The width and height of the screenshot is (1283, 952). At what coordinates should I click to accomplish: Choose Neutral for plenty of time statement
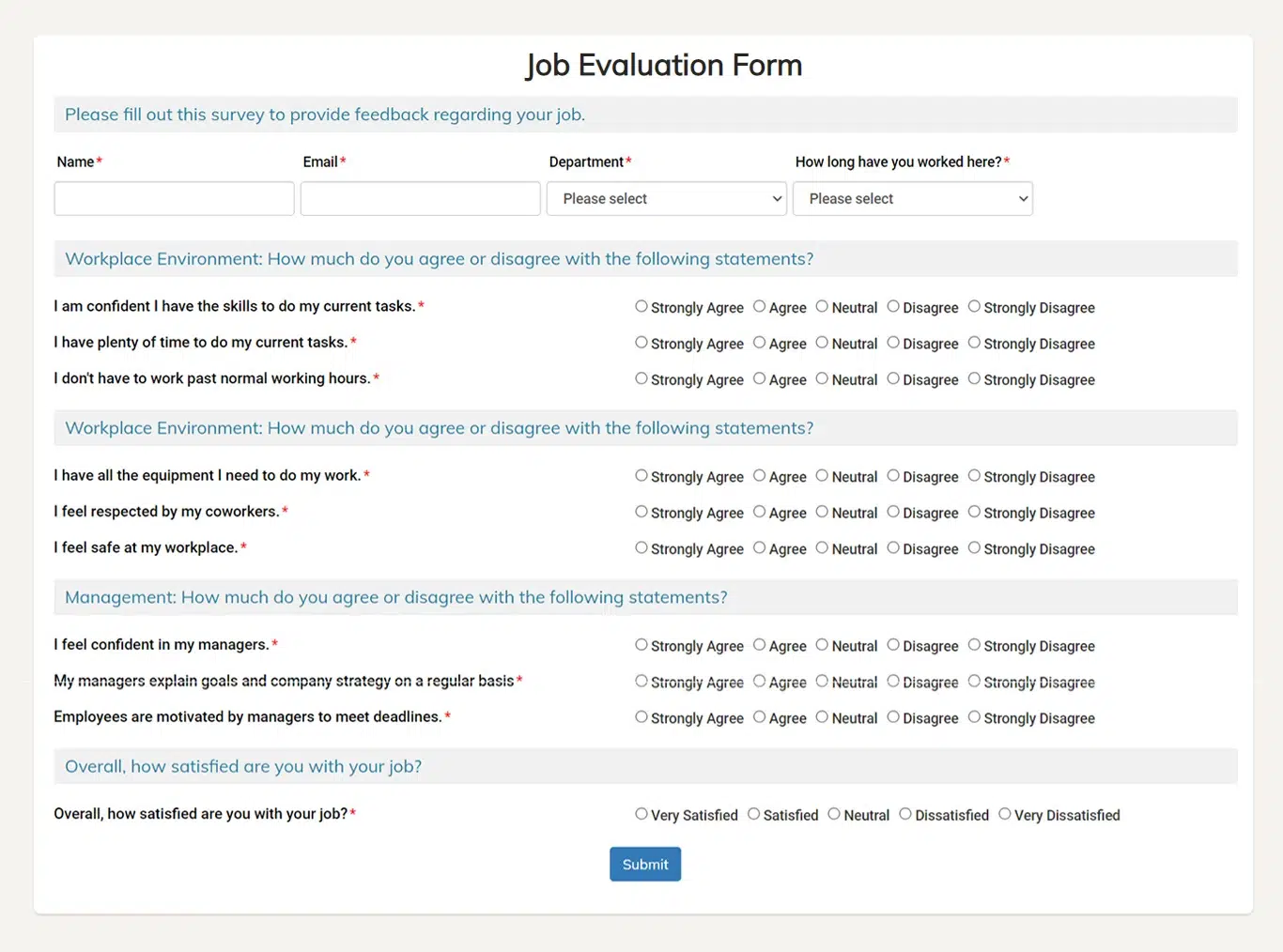tap(822, 343)
